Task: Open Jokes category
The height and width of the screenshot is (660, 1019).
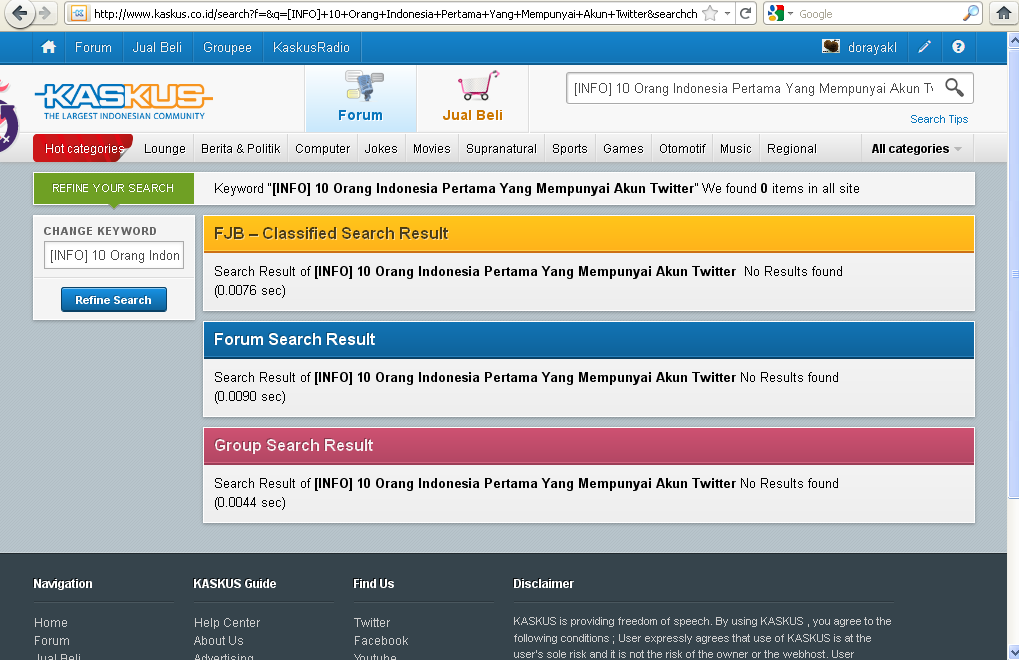Action: pos(381,149)
